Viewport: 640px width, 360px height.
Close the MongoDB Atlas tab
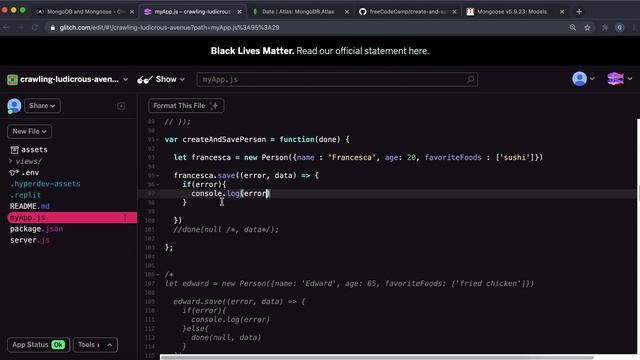[x=347, y=12]
